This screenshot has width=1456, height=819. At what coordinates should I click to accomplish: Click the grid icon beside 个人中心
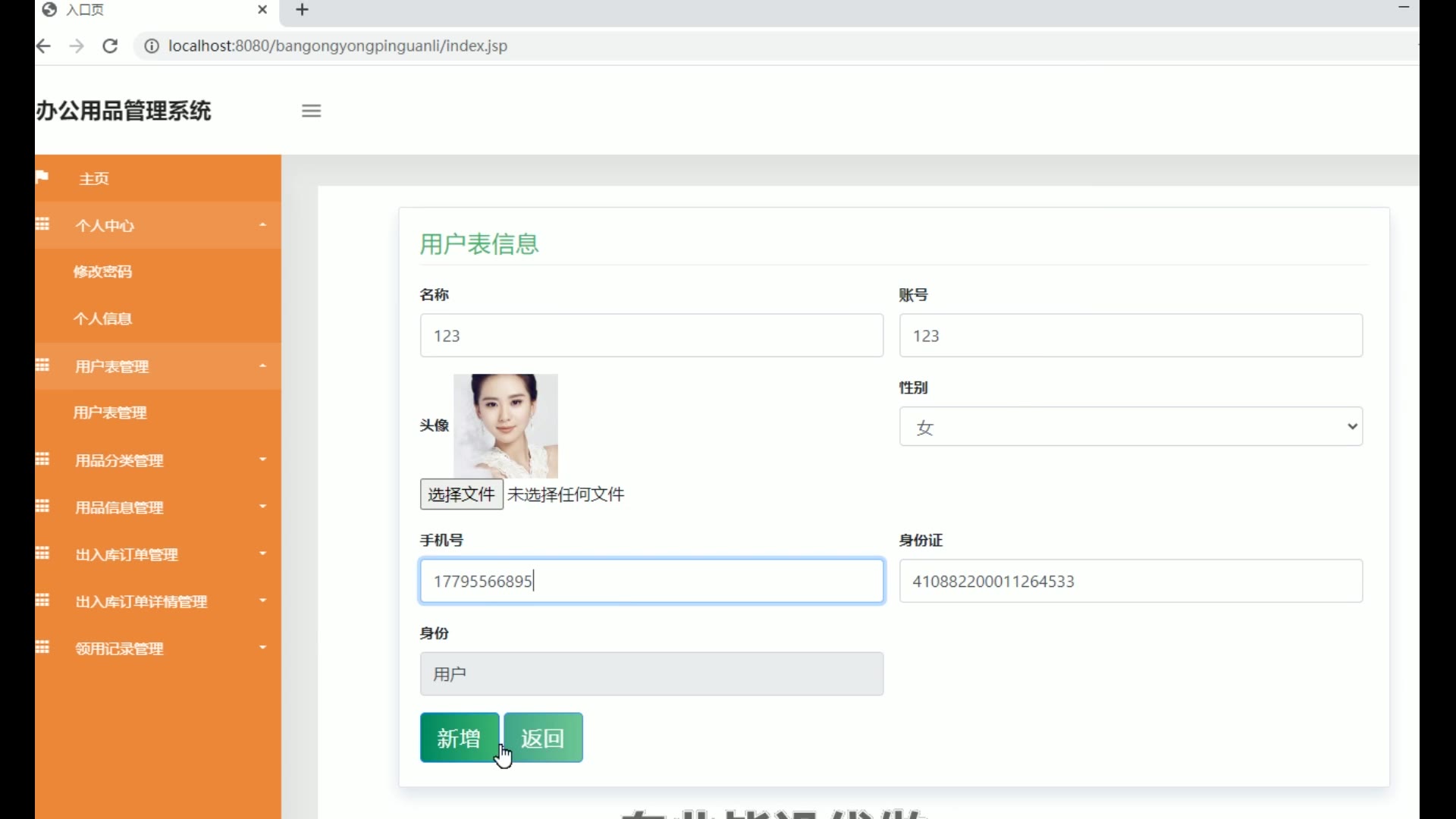[42, 224]
